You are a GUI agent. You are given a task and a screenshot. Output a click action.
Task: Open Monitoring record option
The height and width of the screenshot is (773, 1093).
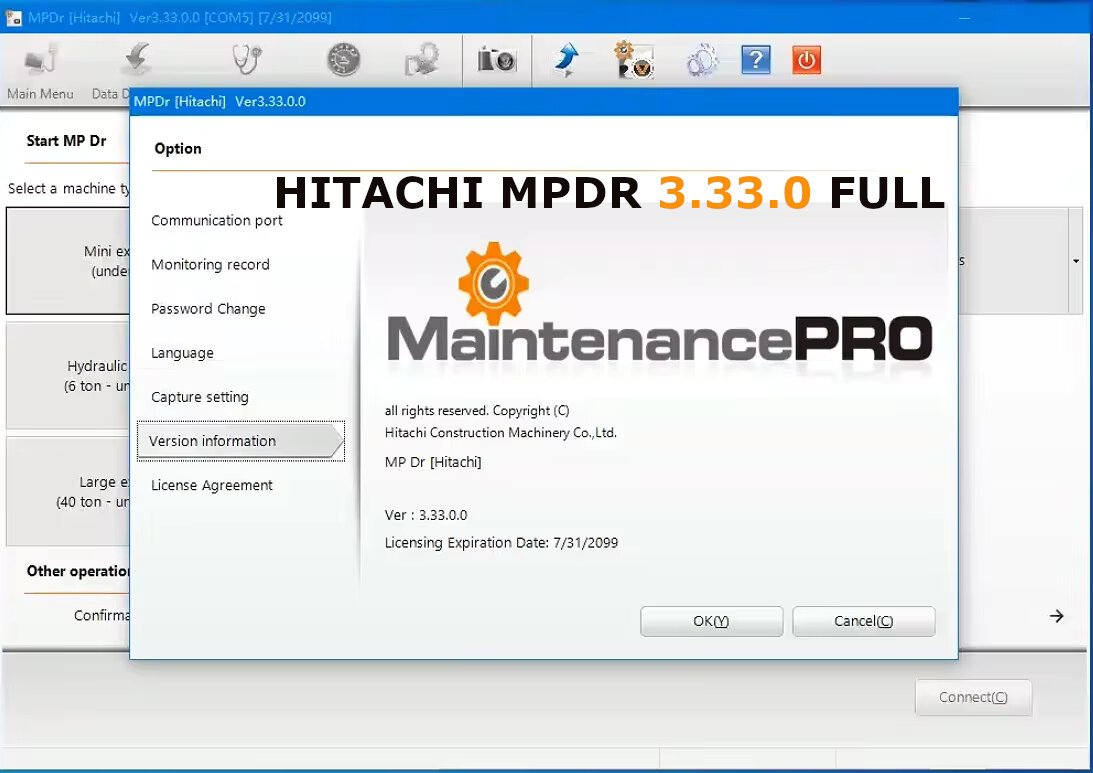tap(210, 265)
